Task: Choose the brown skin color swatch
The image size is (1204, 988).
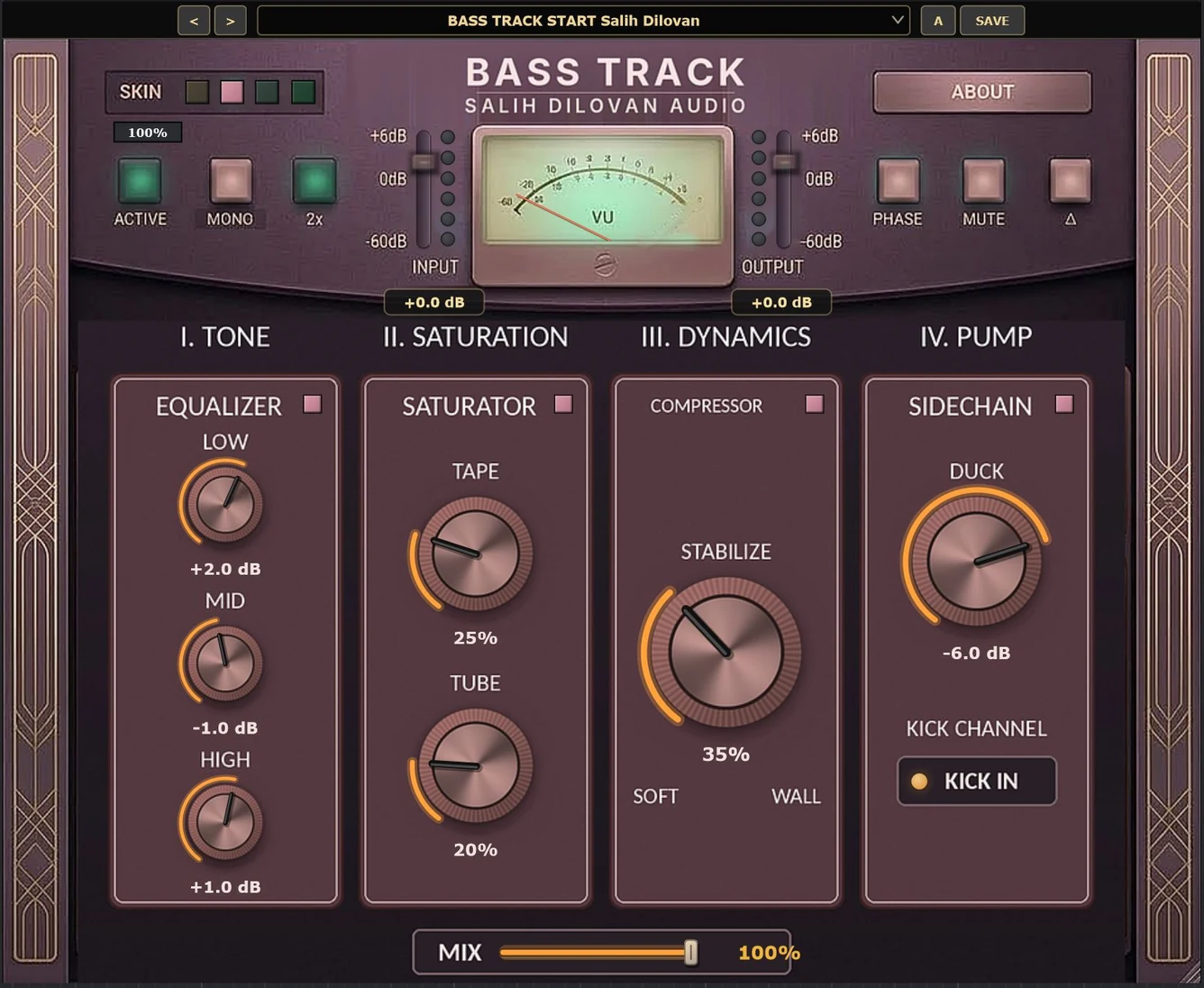Action: coord(197,92)
